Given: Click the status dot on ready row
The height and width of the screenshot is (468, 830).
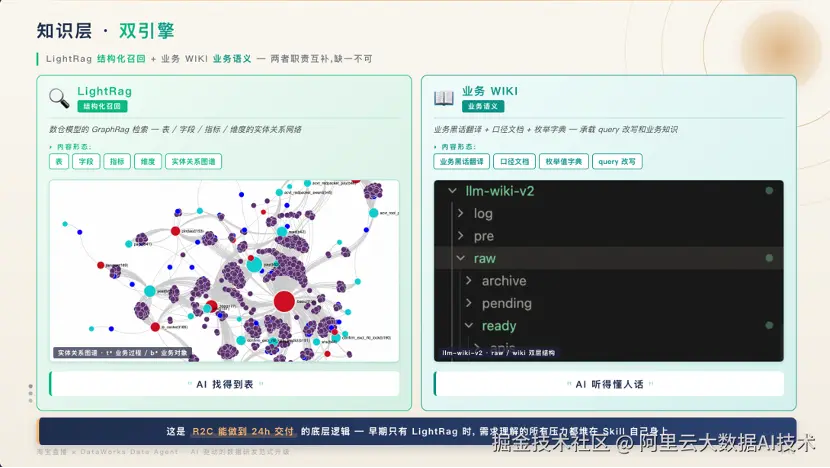Looking at the screenshot, I should point(769,325).
